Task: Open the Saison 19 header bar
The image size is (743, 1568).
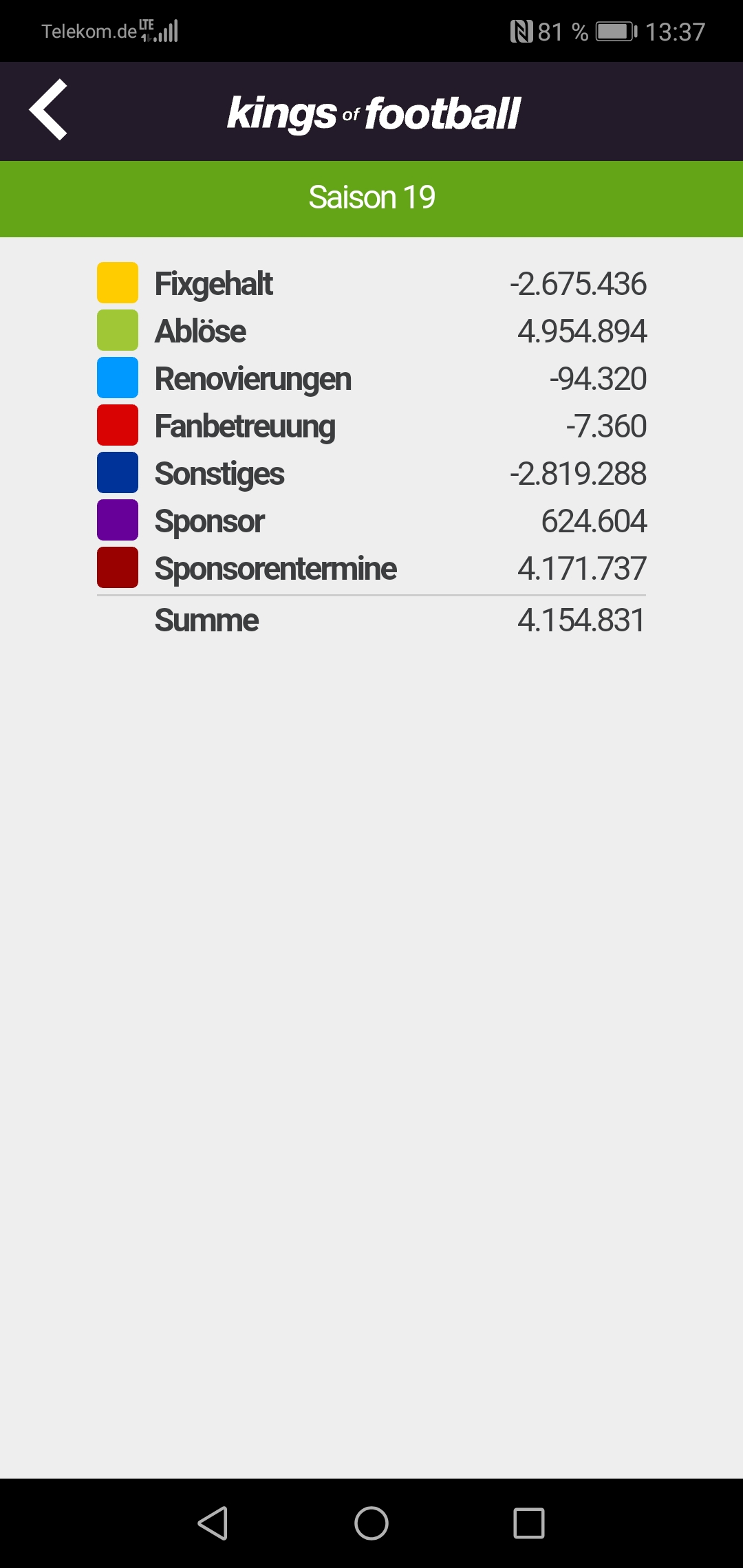Action: point(371,199)
